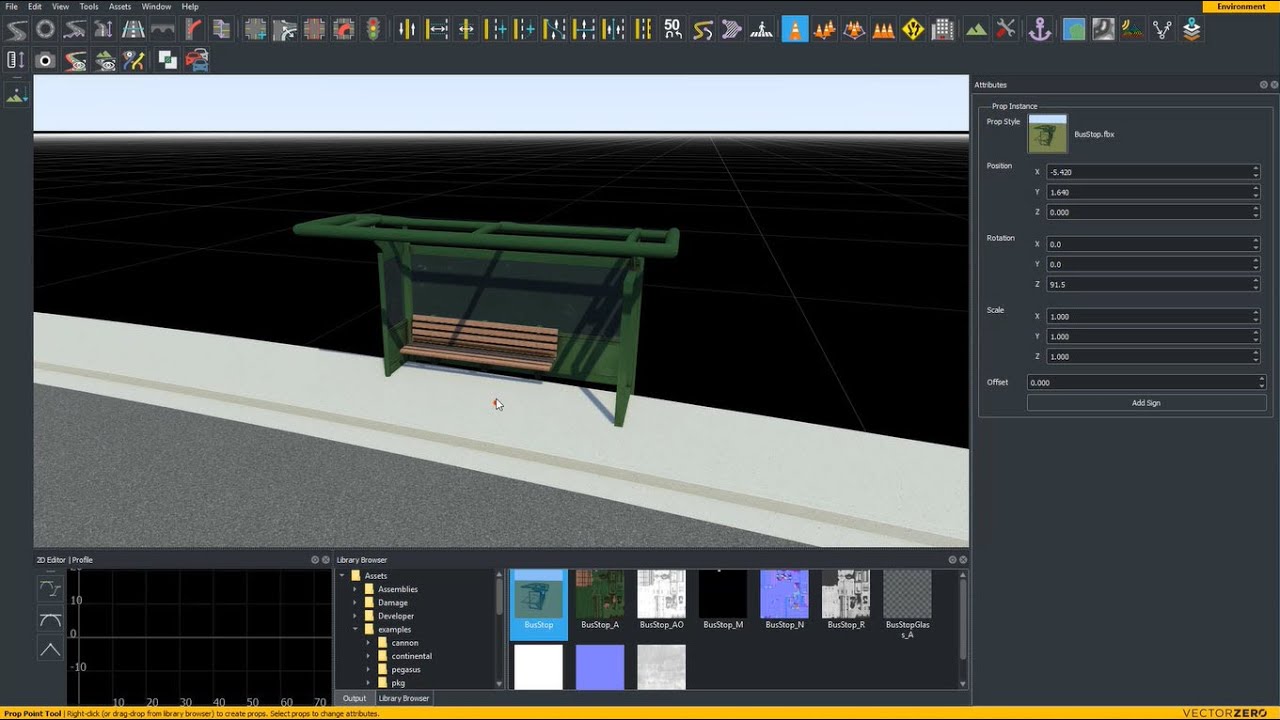Toggle road visibility eye icon
This screenshot has height=720, width=1280.
coord(76,61)
